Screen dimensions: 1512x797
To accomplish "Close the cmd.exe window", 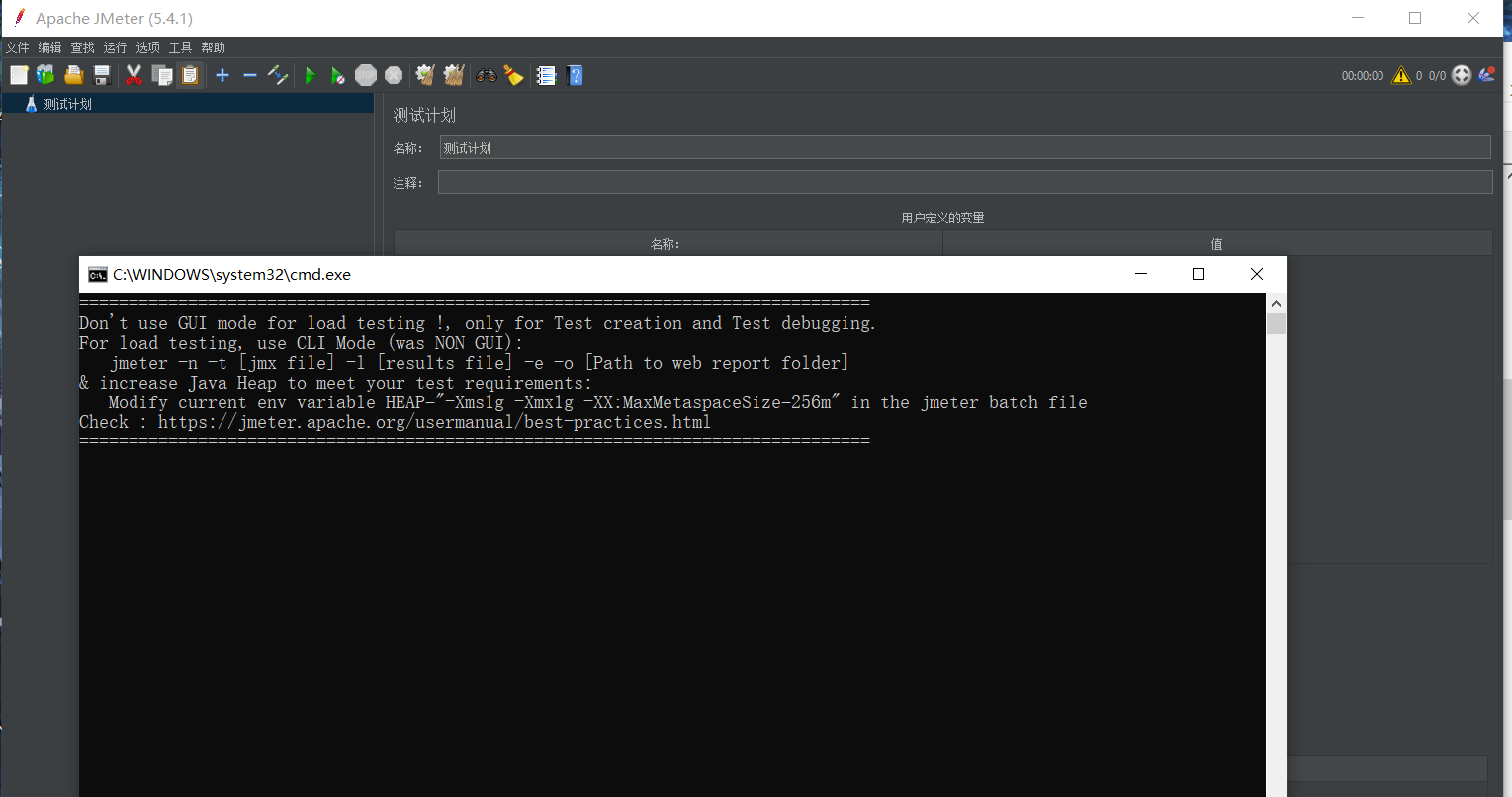I will (1256, 274).
